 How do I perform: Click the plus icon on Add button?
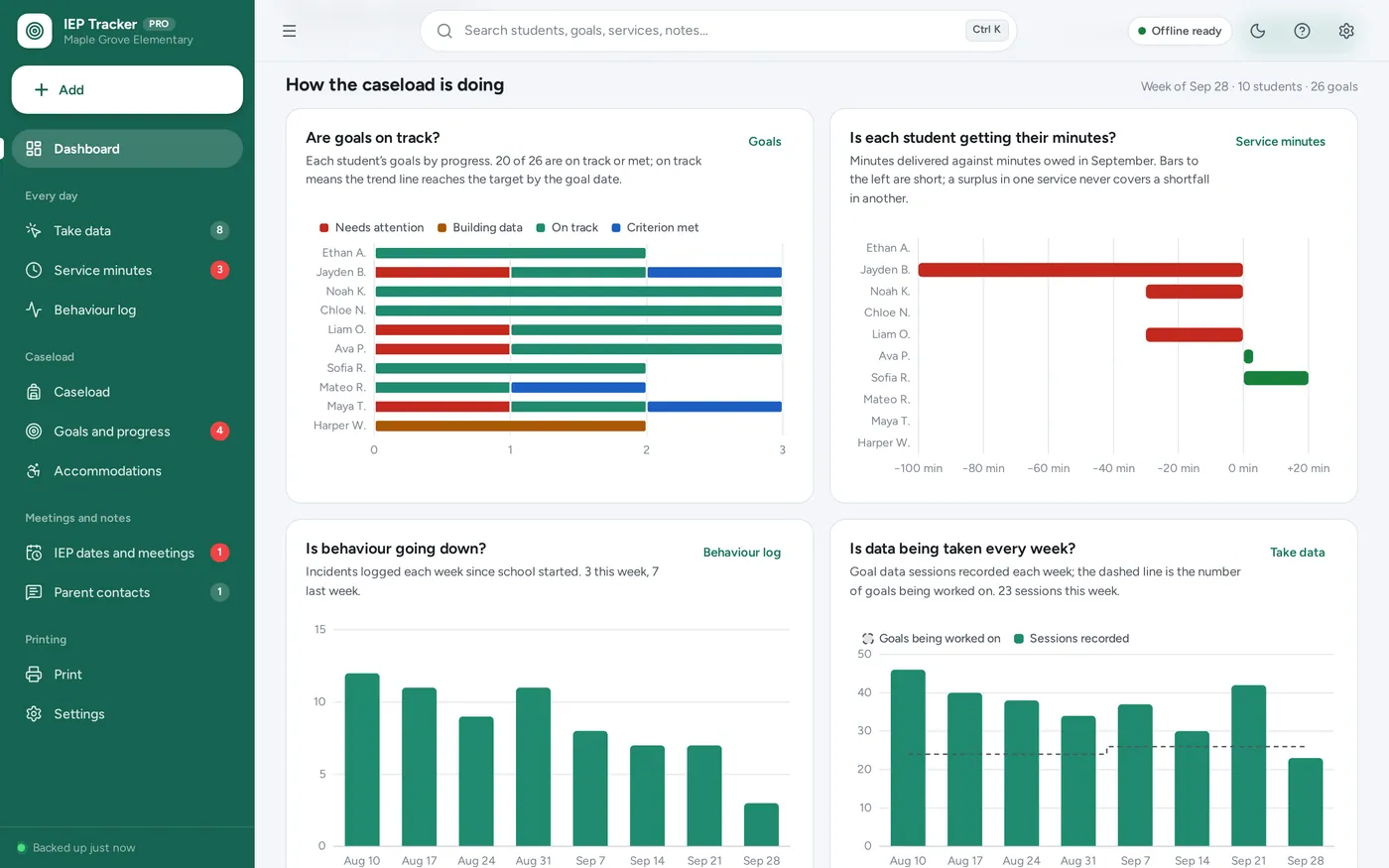tap(42, 89)
